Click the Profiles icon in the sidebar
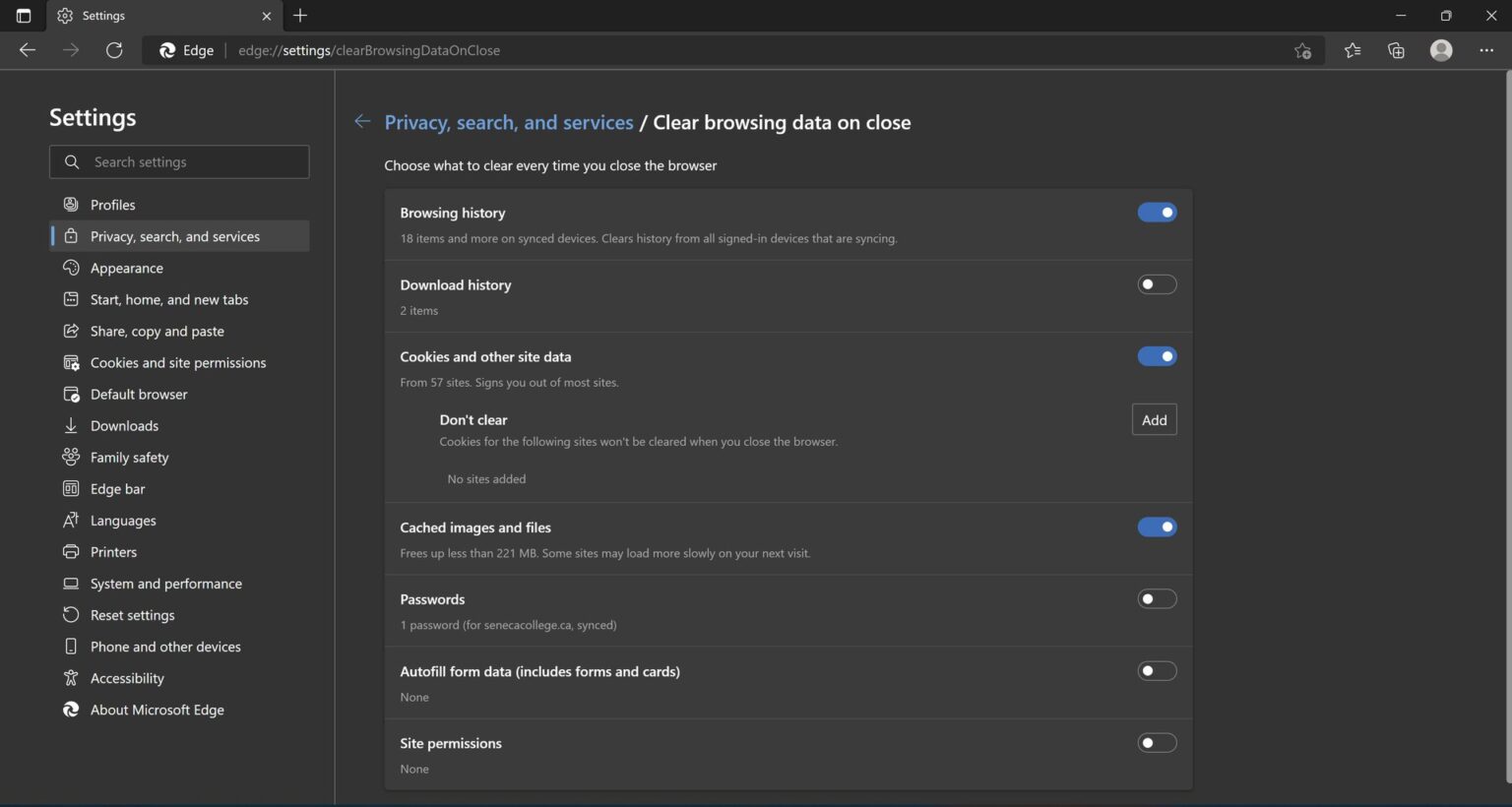The height and width of the screenshot is (807, 1512). tap(70, 205)
